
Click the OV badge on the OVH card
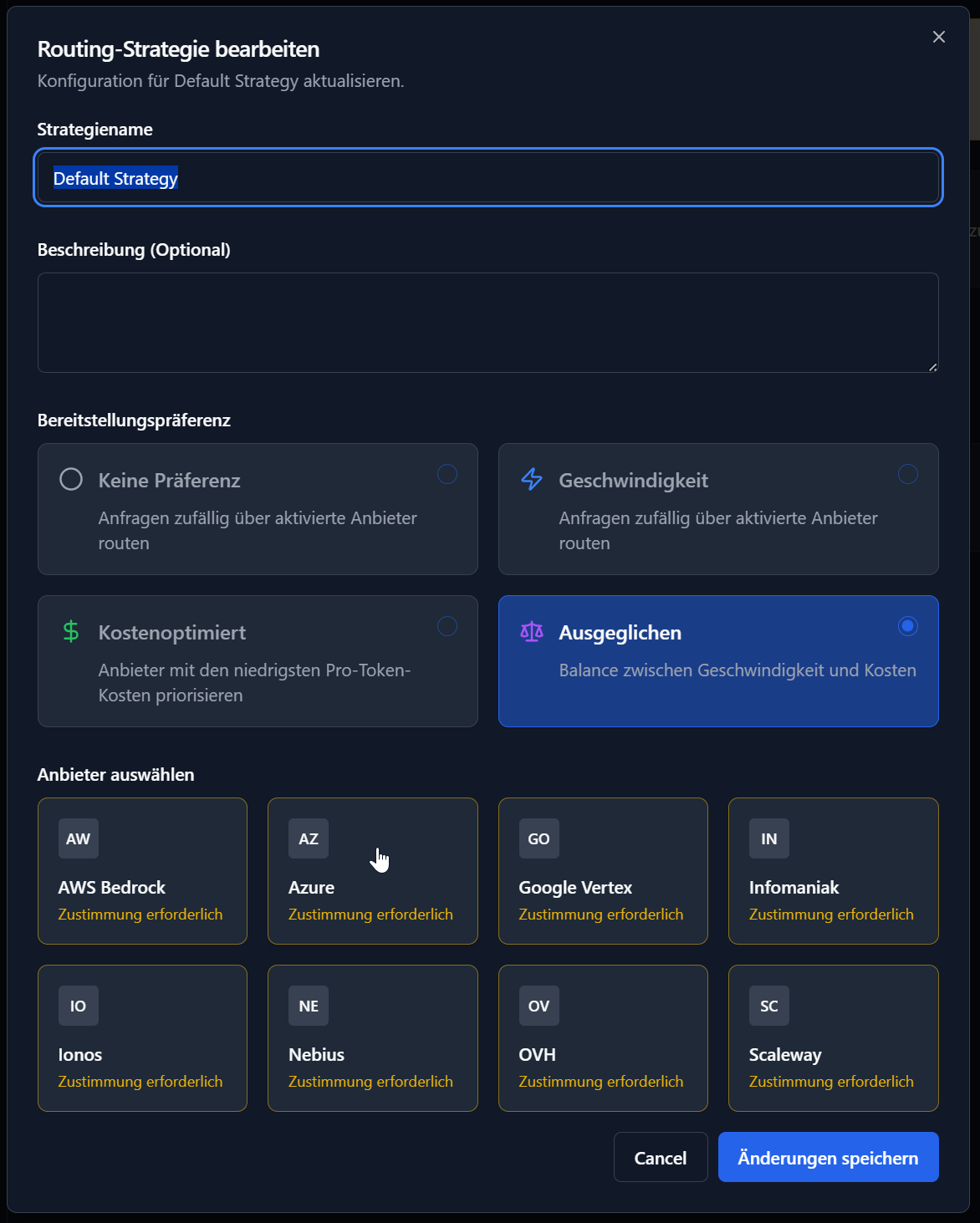538,1006
